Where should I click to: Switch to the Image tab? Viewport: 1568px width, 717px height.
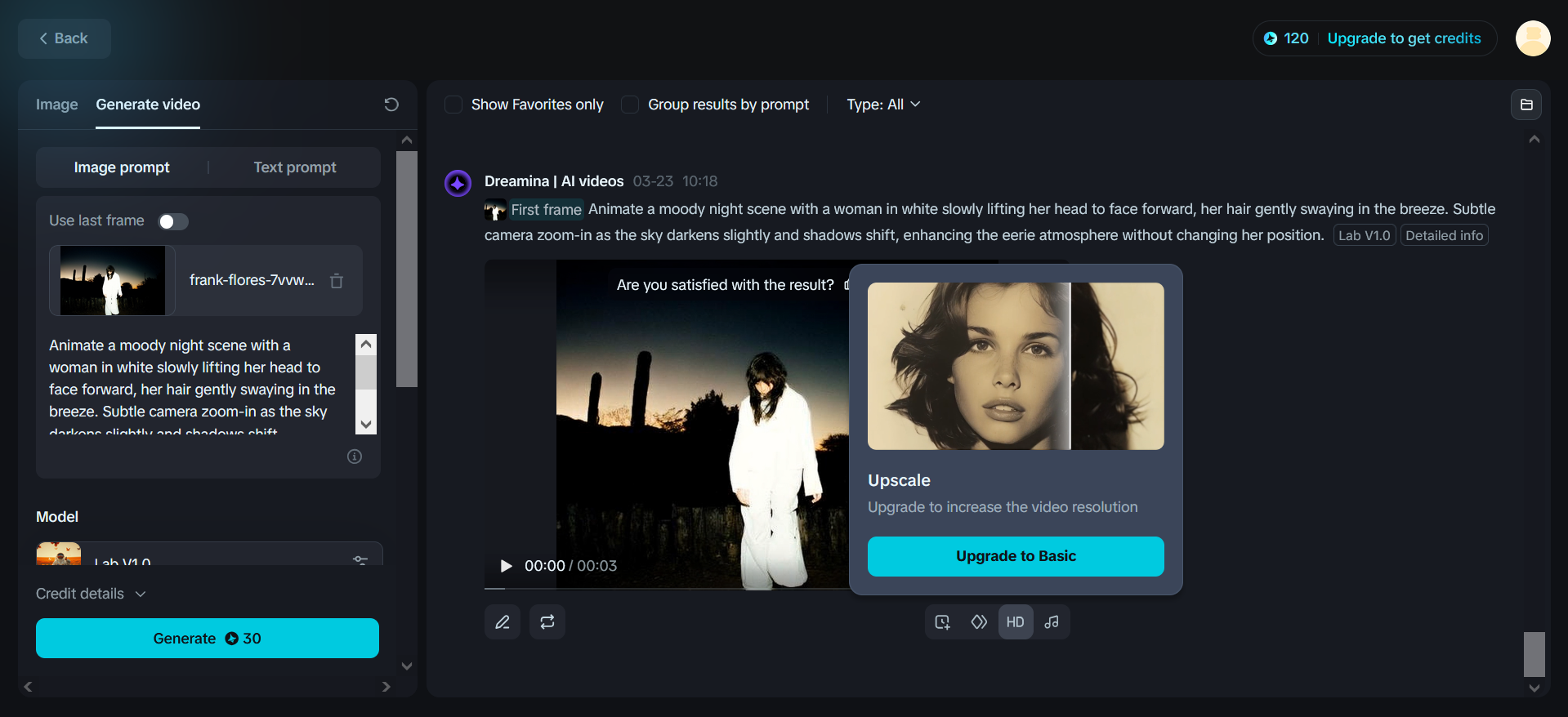click(x=57, y=105)
